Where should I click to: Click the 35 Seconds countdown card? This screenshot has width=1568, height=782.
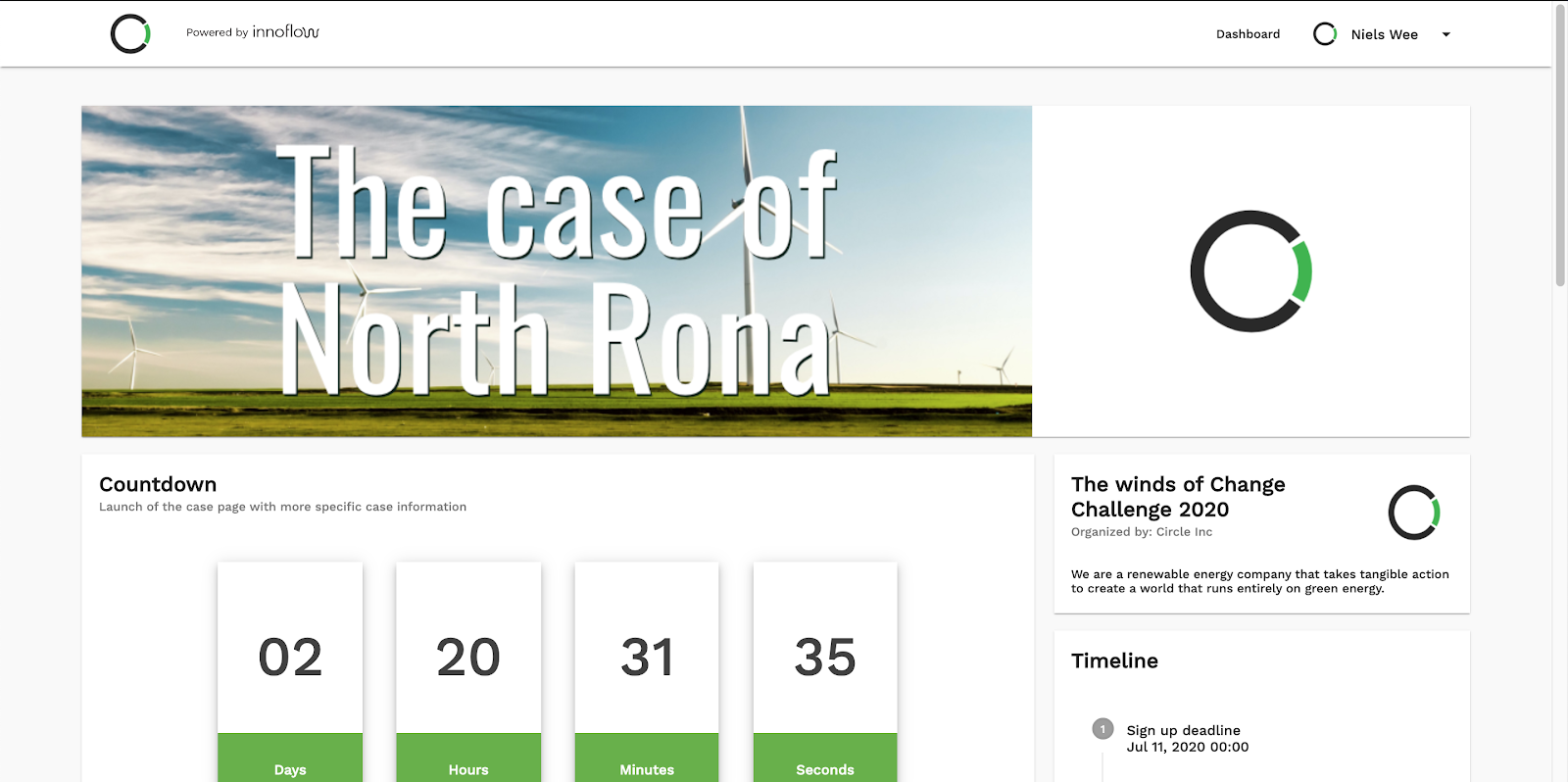pos(825,672)
